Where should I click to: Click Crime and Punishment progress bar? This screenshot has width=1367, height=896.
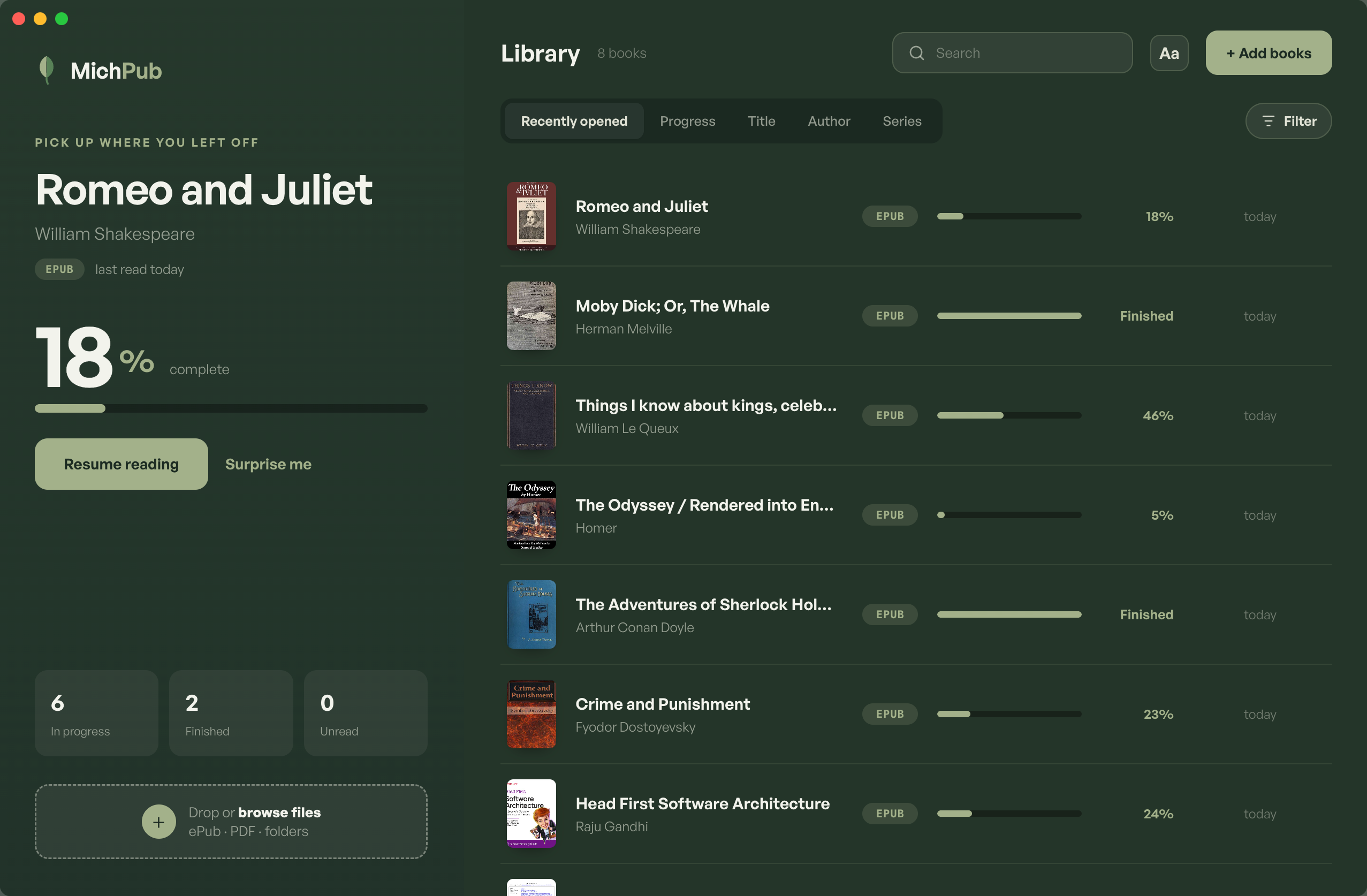tap(1009, 714)
